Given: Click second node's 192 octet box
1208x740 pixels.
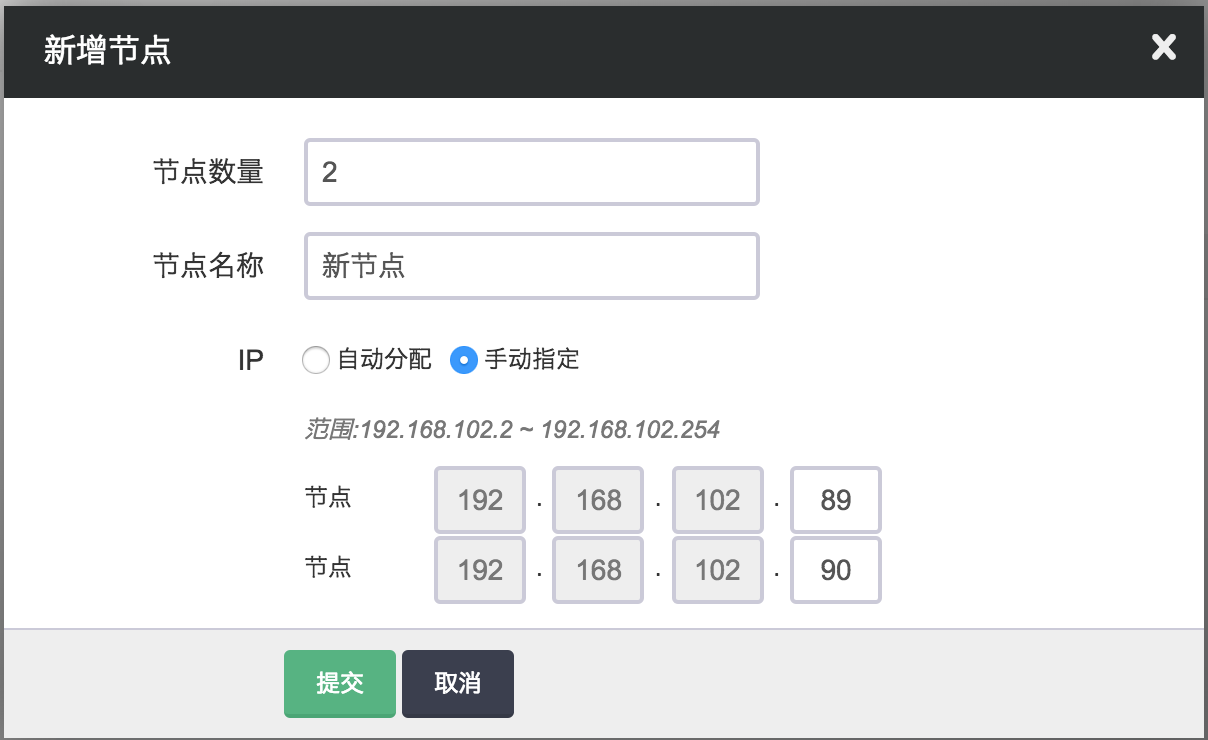Looking at the screenshot, I should [x=480, y=570].
